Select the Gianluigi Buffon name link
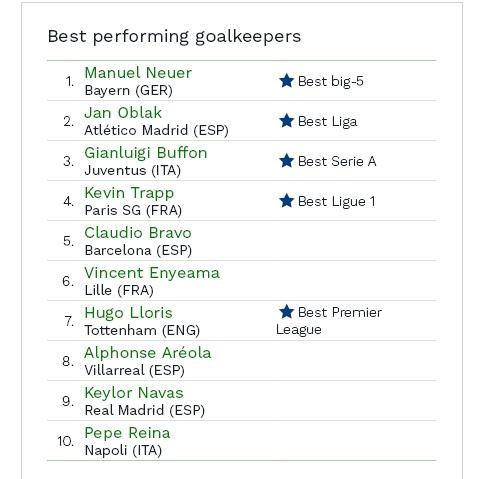Screen dimensions: 479x479 pyautogui.click(x=146, y=153)
